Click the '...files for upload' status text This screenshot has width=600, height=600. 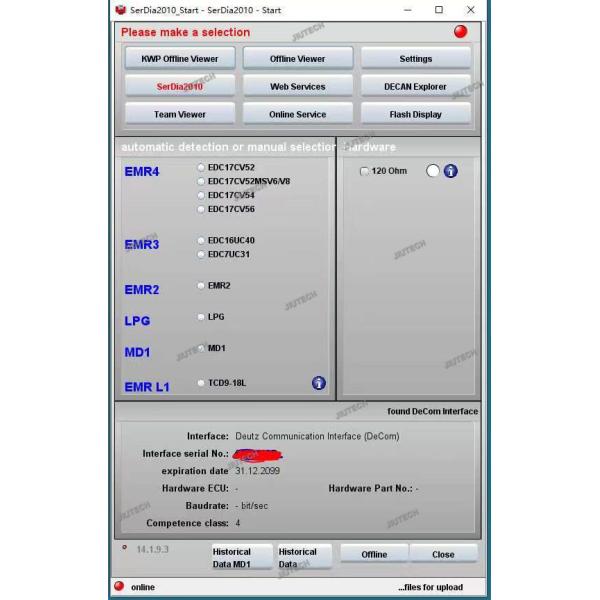click(430, 587)
